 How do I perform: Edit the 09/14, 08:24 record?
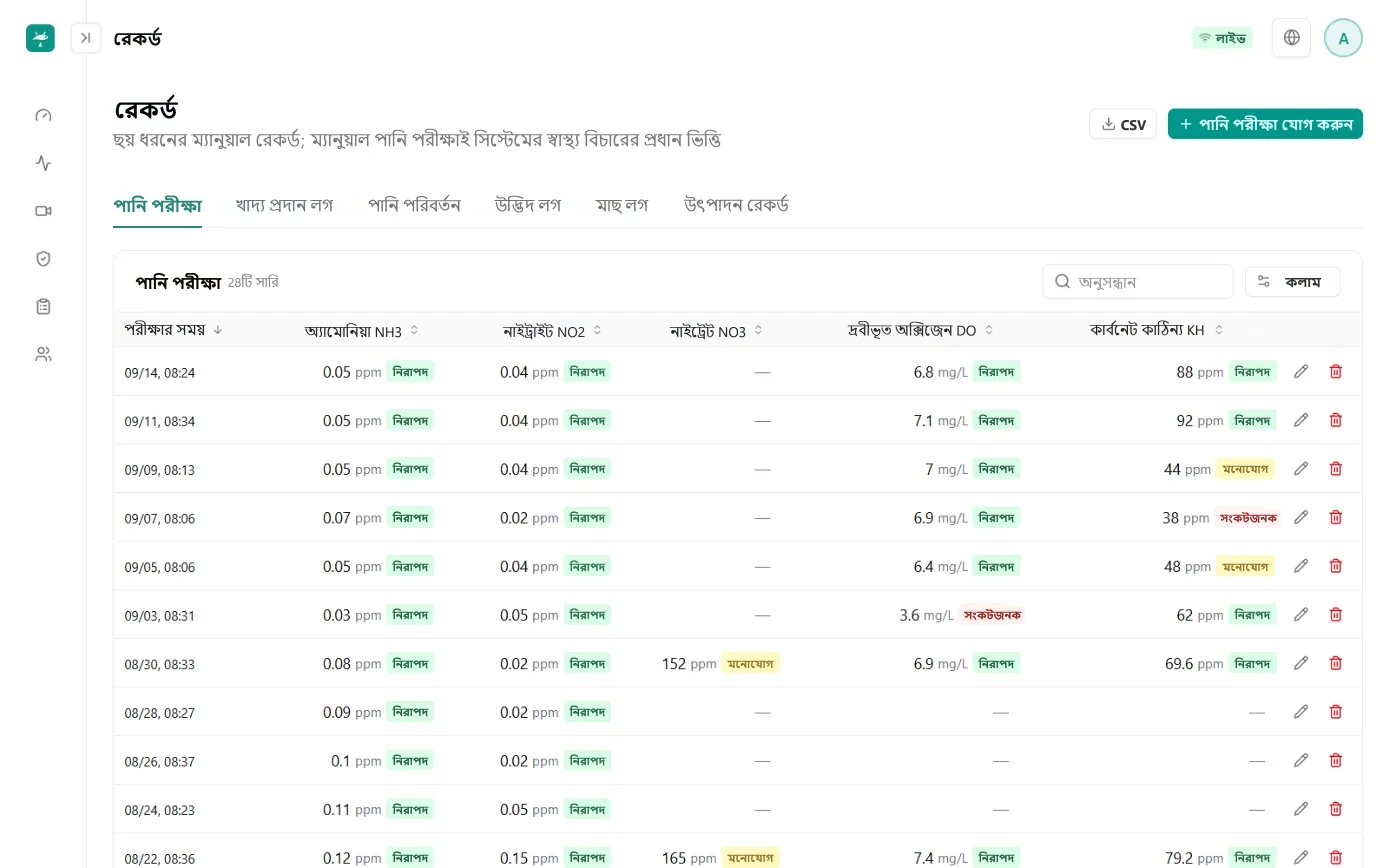pyautogui.click(x=1301, y=372)
